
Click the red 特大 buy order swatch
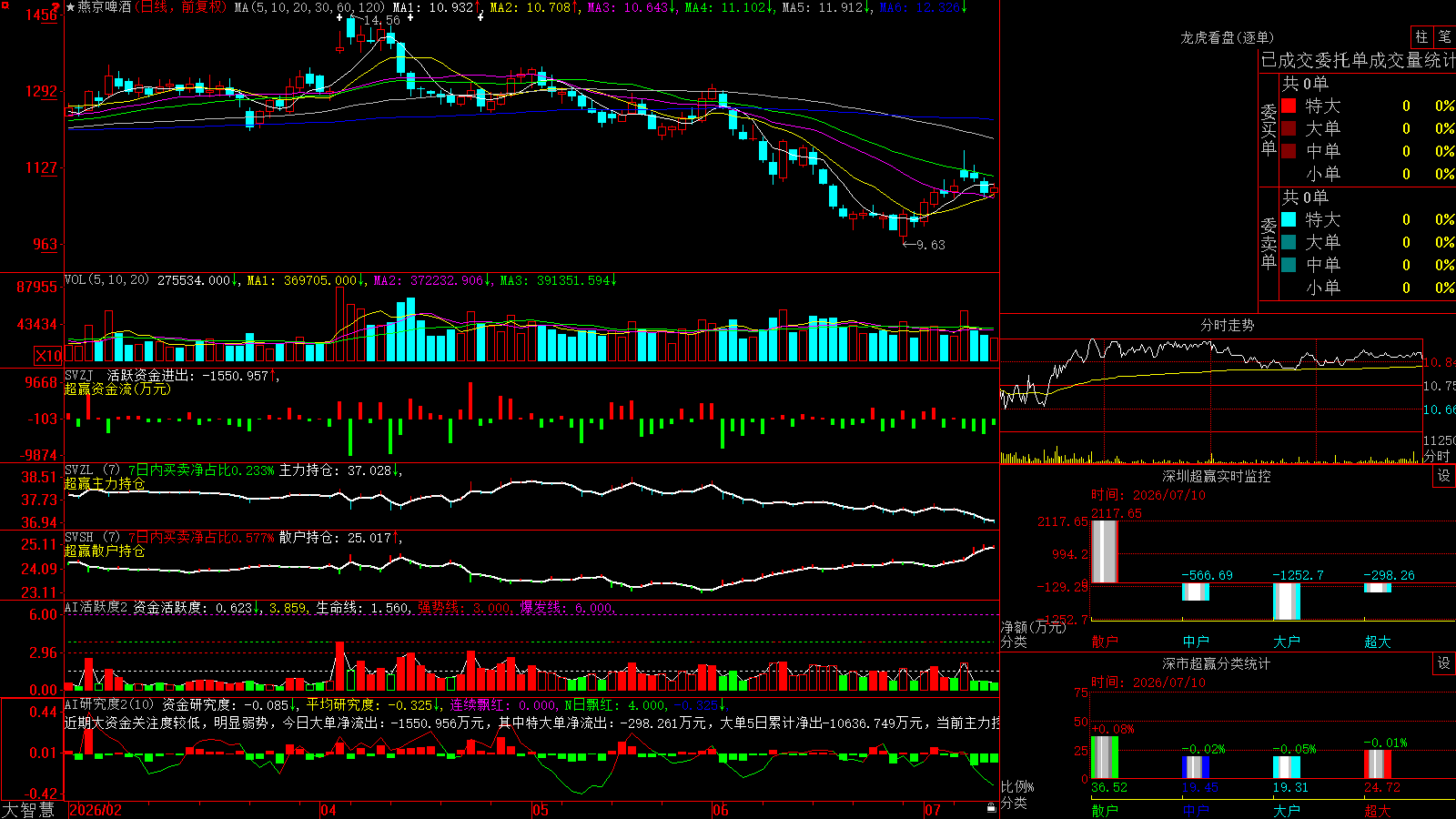click(x=1289, y=106)
